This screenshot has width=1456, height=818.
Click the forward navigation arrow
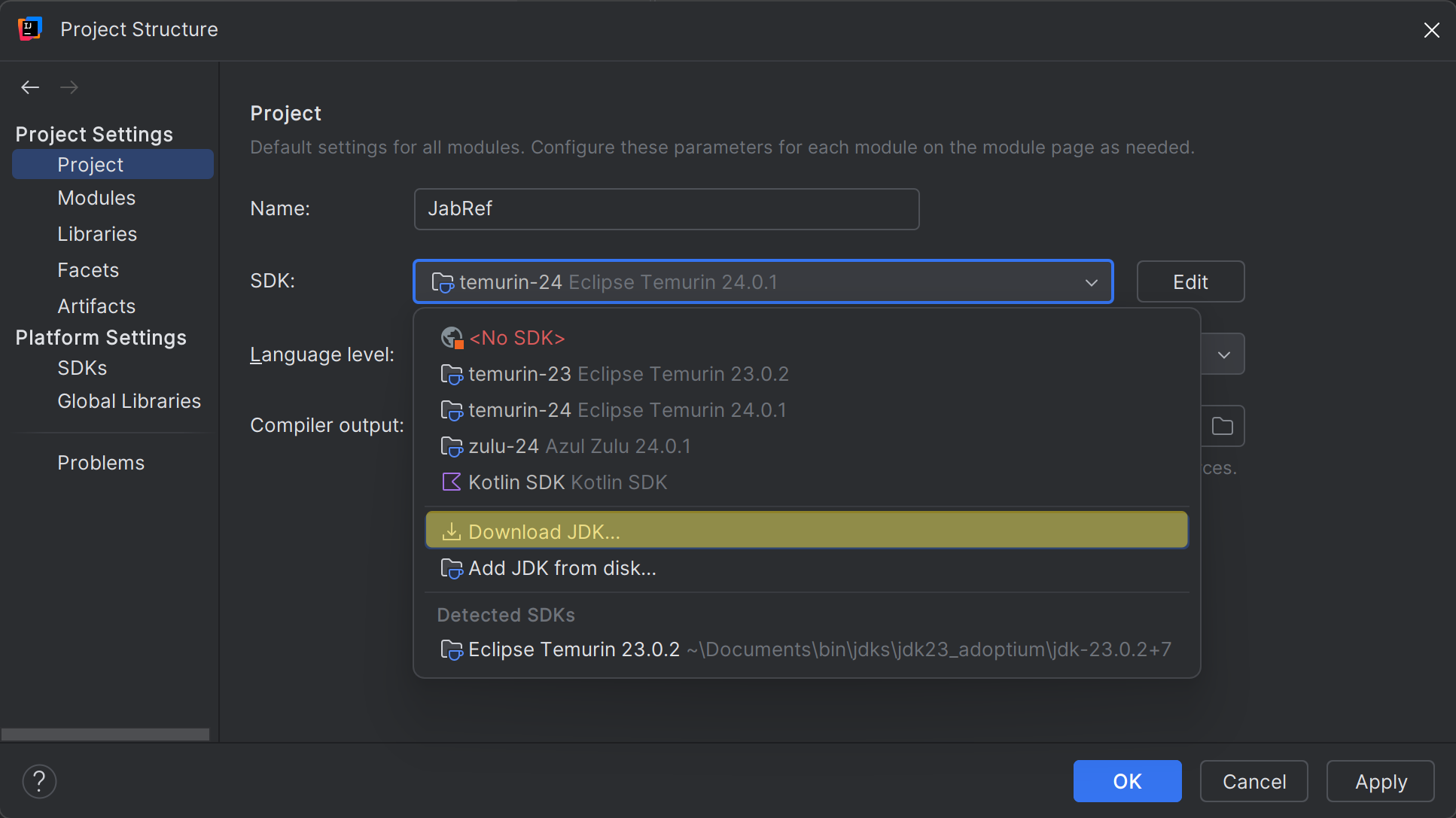coord(69,87)
